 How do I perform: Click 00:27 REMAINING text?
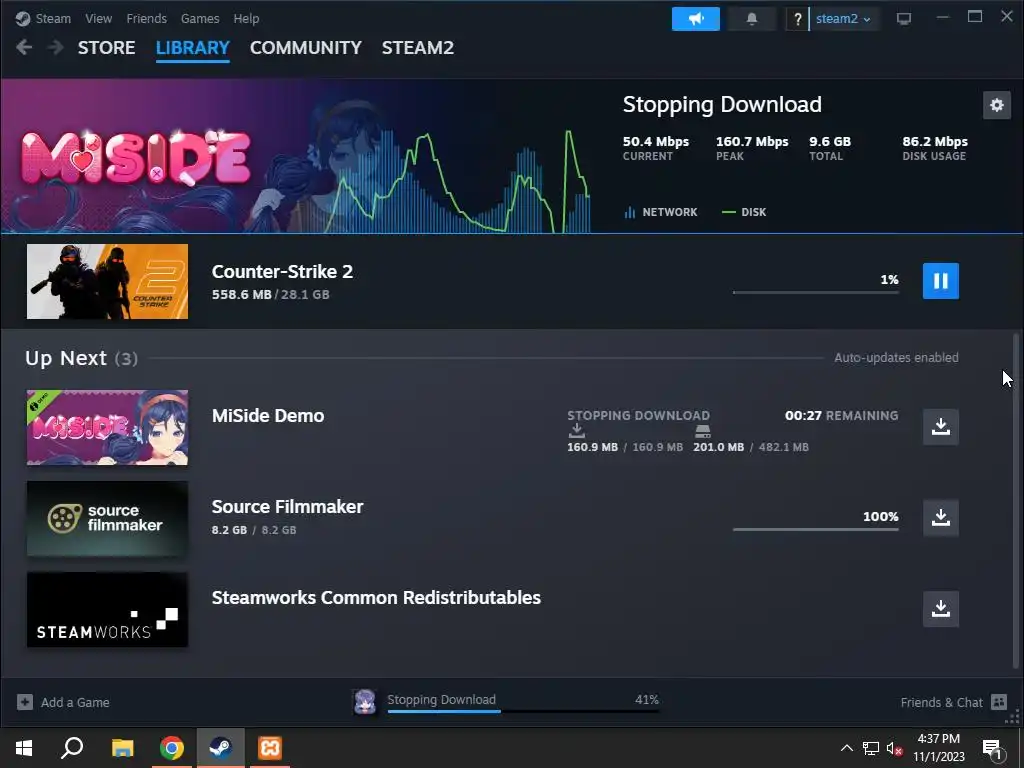841,415
